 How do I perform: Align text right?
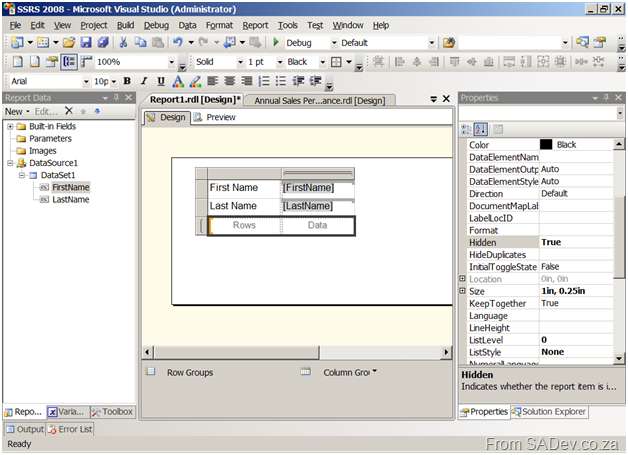(x=247, y=81)
